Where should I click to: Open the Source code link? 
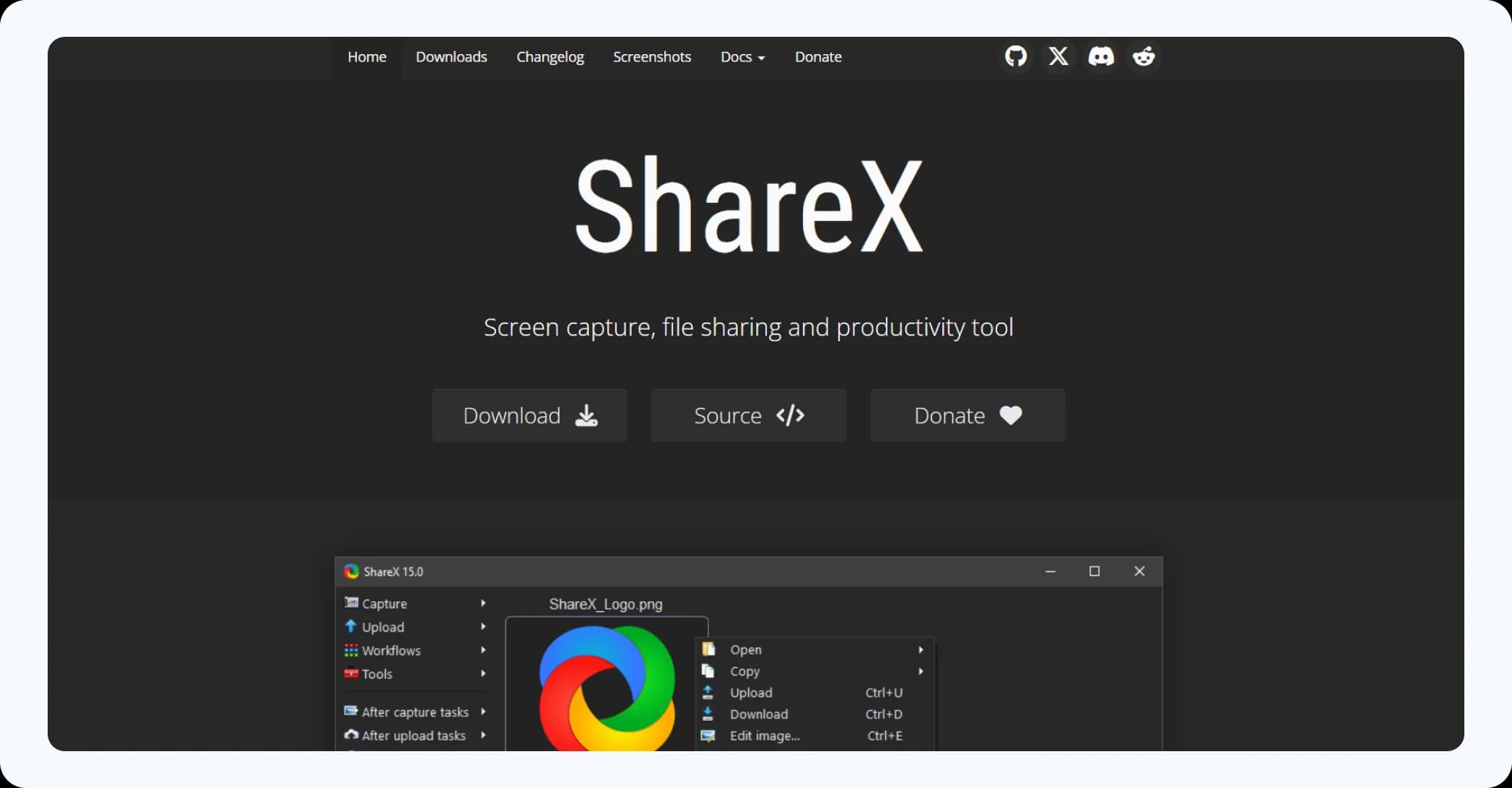point(748,416)
